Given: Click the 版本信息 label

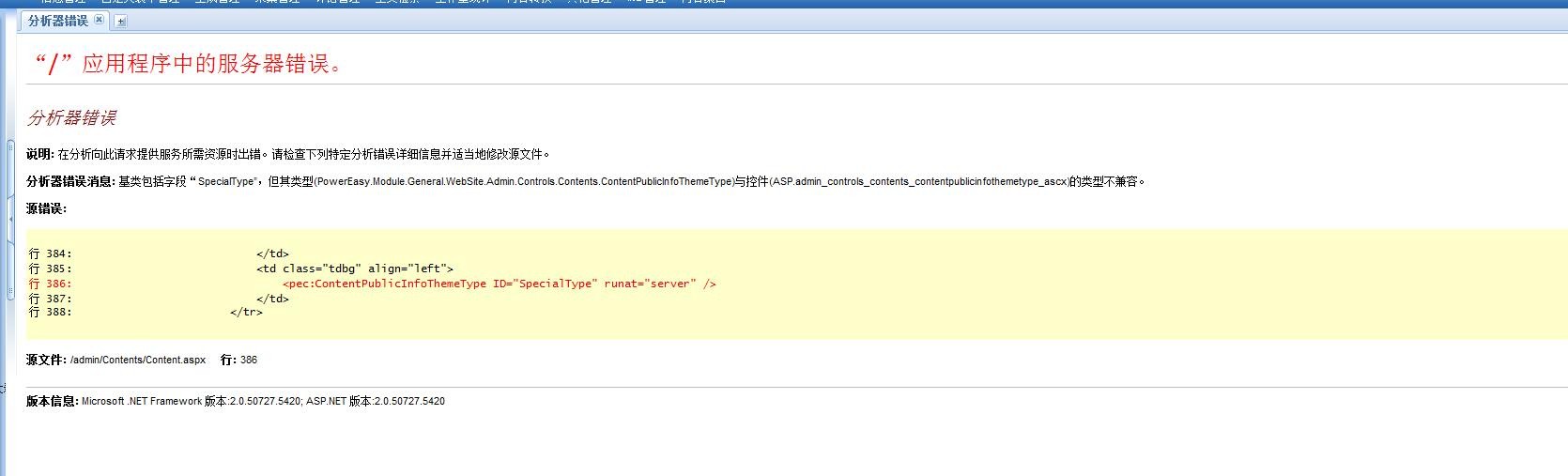Looking at the screenshot, I should [52, 402].
